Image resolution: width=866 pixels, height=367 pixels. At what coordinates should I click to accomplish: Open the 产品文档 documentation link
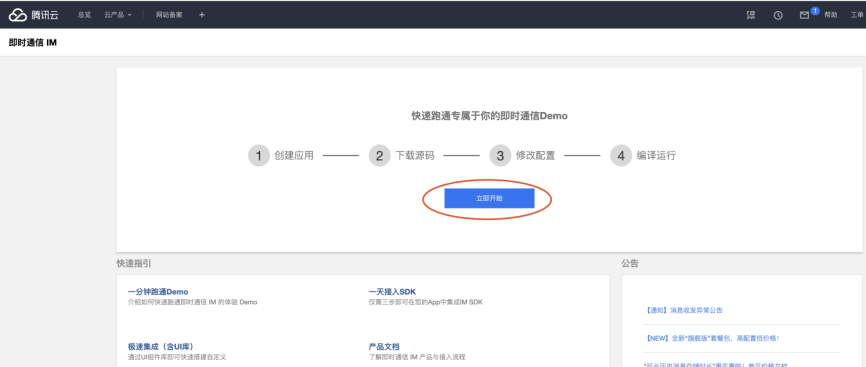click(384, 346)
